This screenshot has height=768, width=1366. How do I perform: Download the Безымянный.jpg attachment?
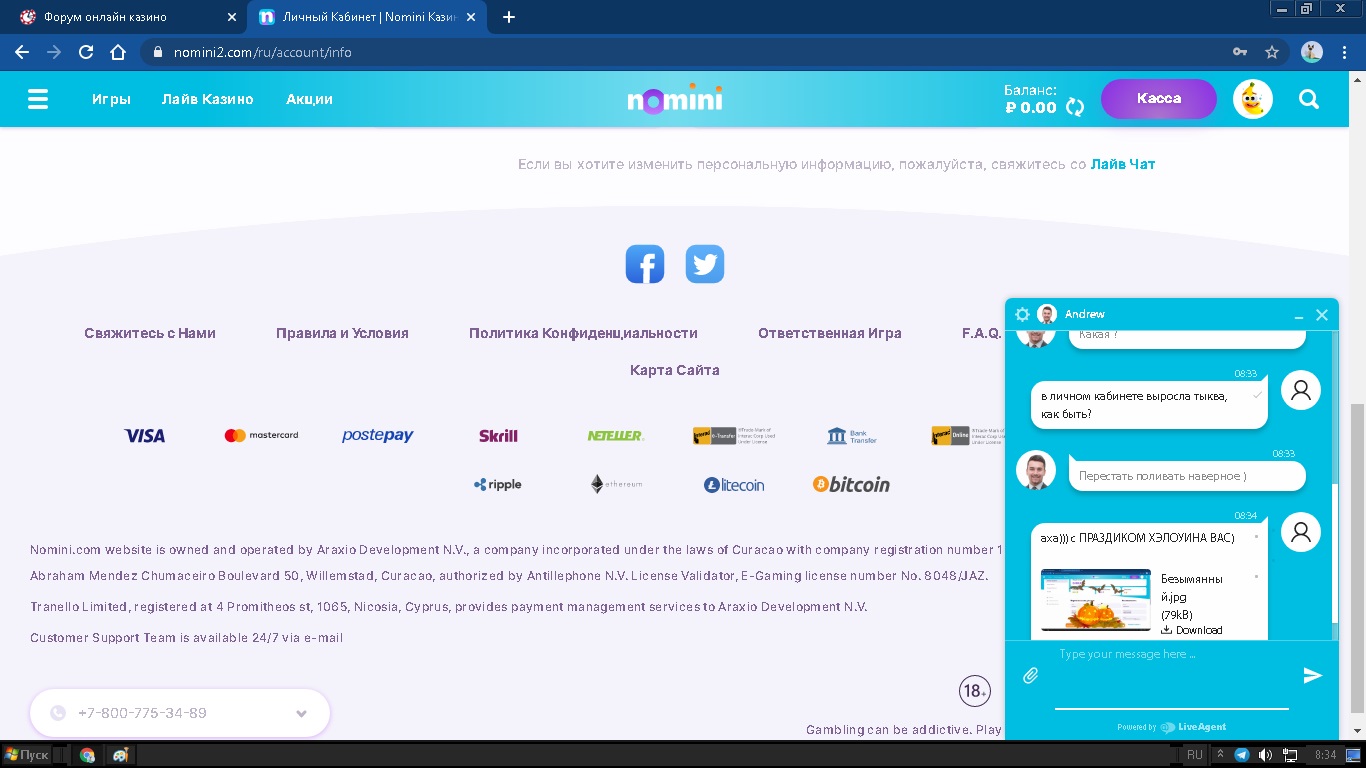[x=1192, y=630]
